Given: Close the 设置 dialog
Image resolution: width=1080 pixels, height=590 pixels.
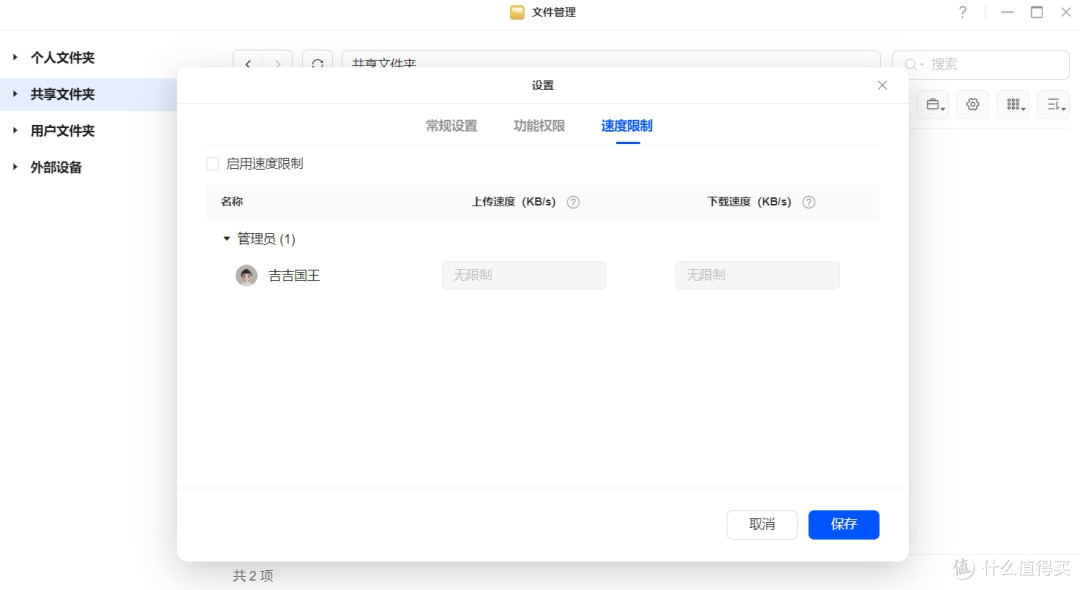Looking at the screenshot, I should coord(882,85).
